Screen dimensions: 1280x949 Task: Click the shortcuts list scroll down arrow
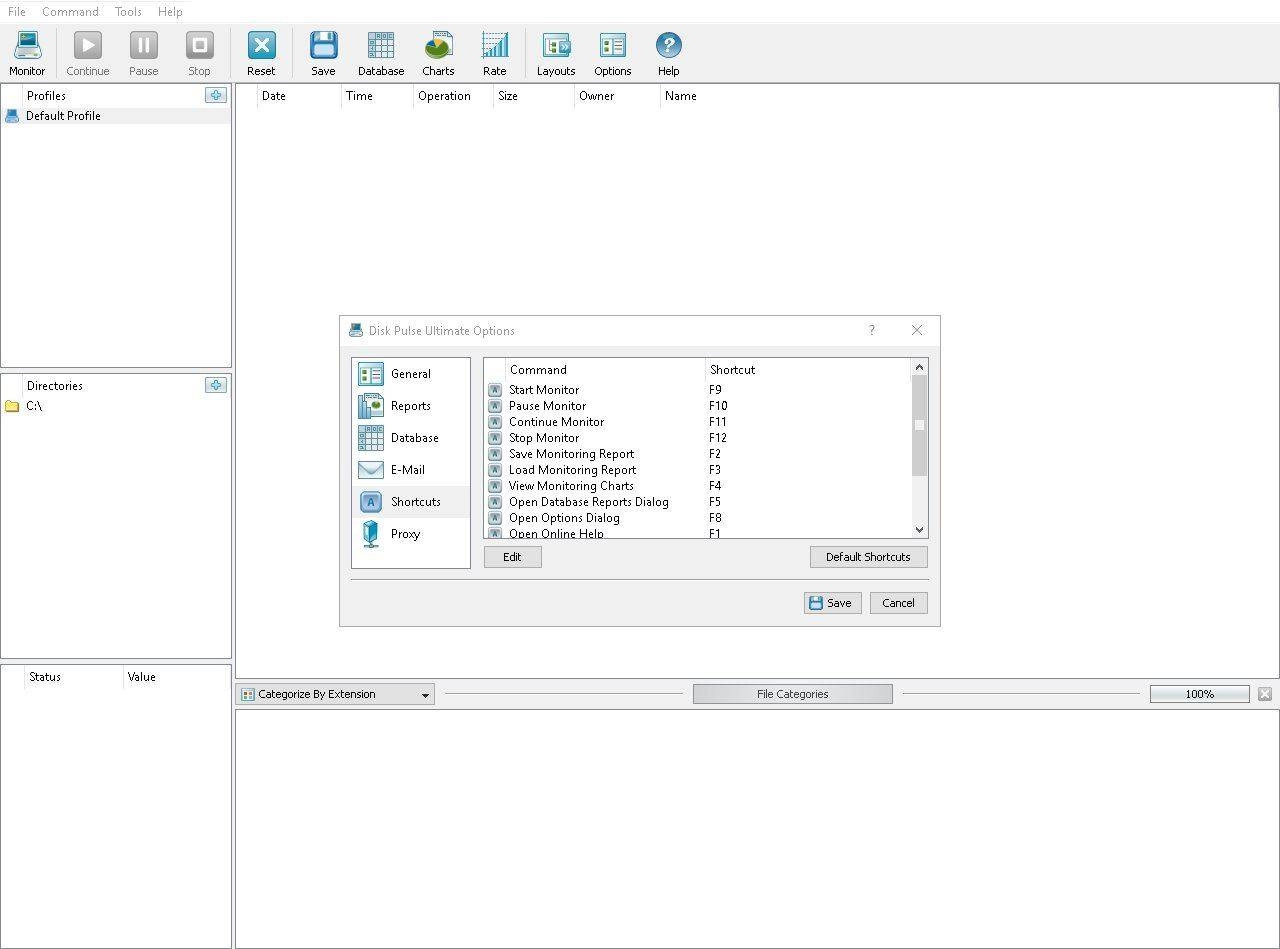919,530
